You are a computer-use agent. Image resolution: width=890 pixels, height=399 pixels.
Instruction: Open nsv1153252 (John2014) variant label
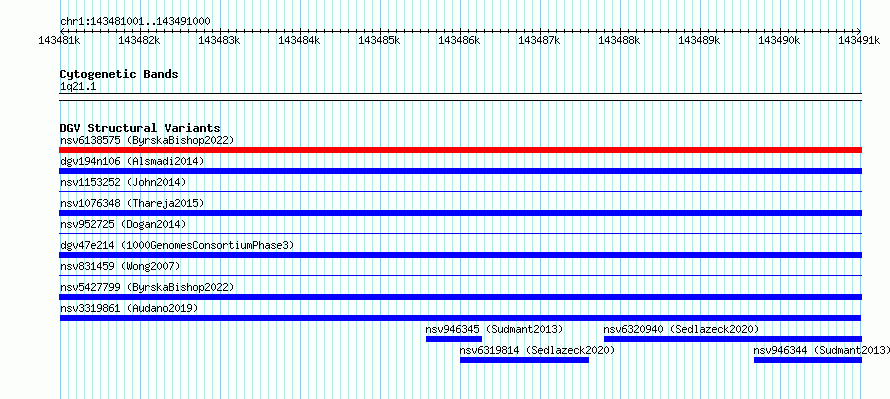pyautogui.click(x=123, y=182)
